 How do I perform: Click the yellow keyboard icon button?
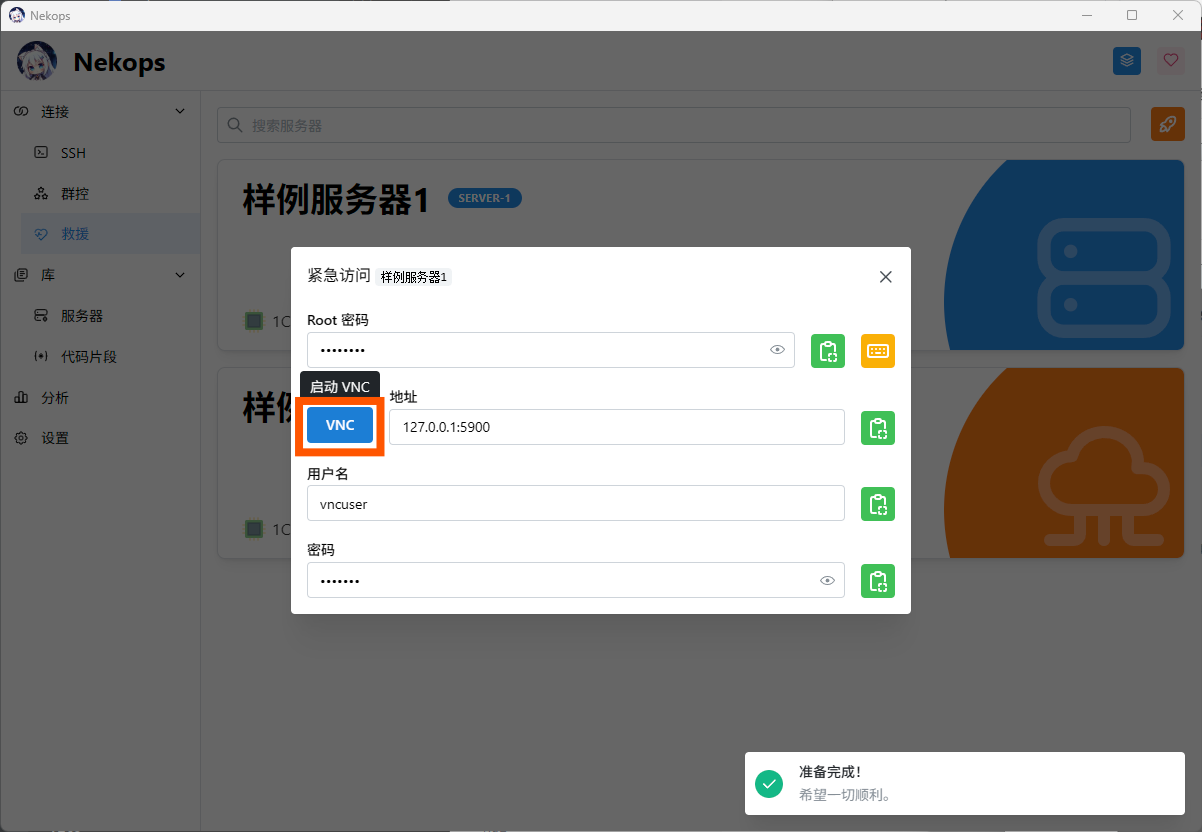point(877,351)
